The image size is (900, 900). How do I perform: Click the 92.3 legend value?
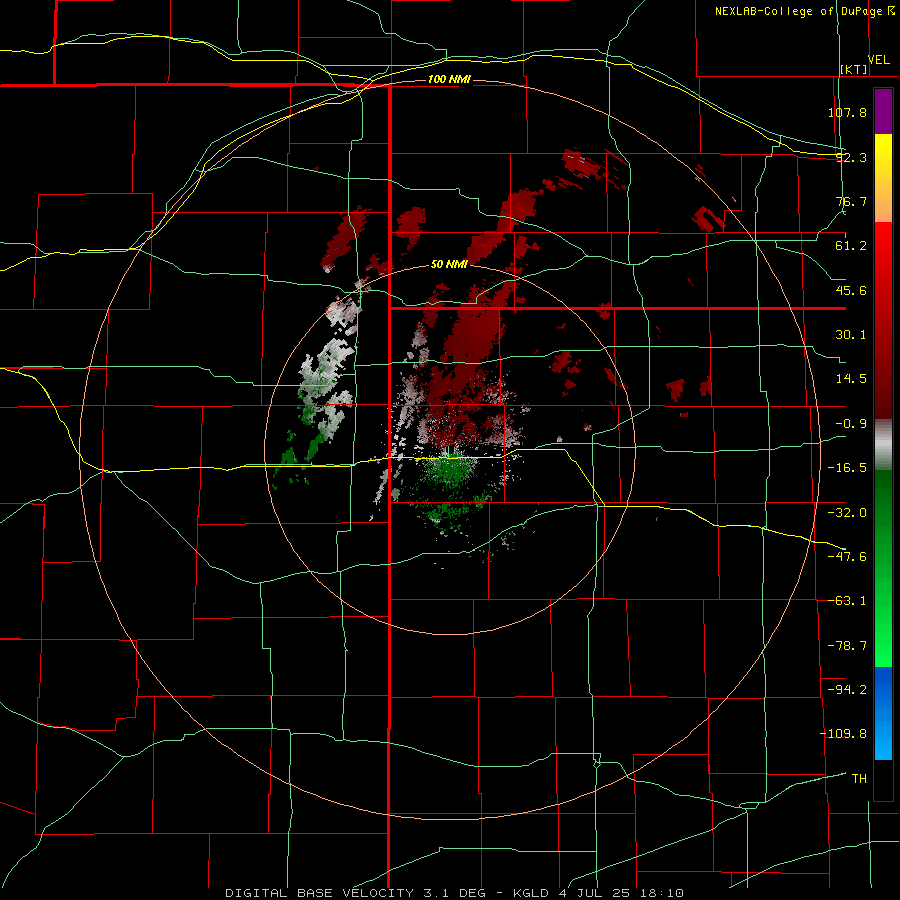pyautogui.click(x=851, y=157)
